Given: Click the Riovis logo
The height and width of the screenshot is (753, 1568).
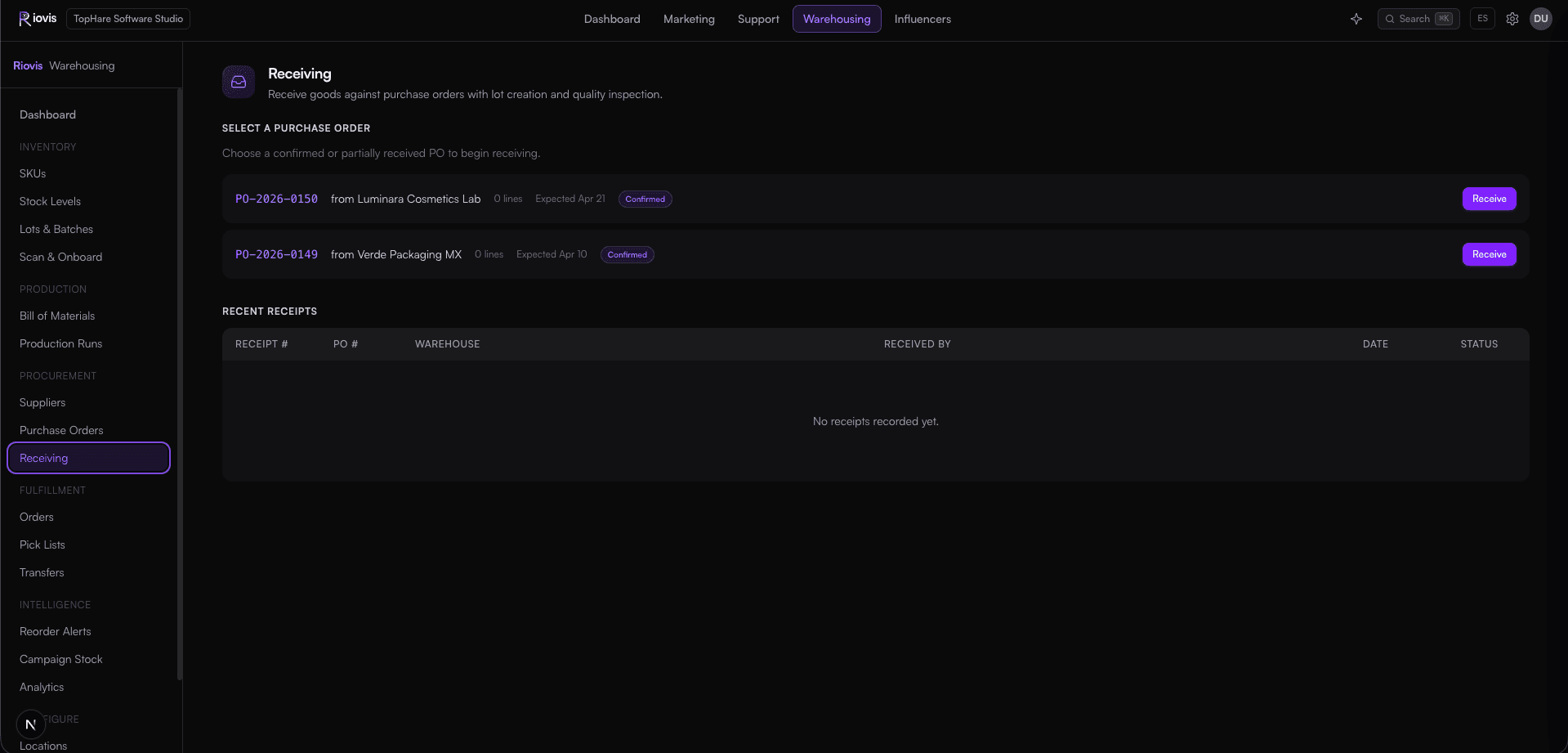Looking at the screenshot, I should click(x=38, y=19).
